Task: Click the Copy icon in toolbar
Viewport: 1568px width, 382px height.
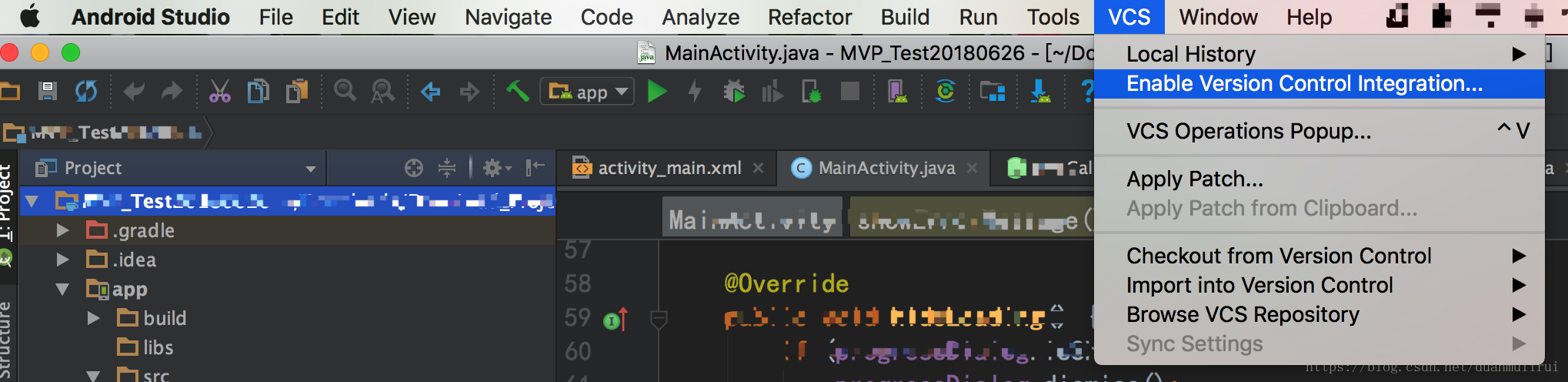Action: tap(259, 92)
